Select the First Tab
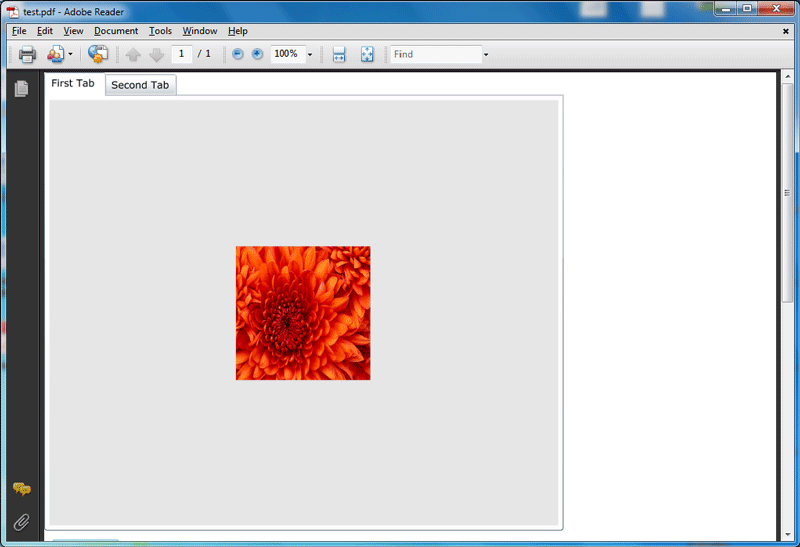This screenshot has height=547, width=800. tap(73, 83)
